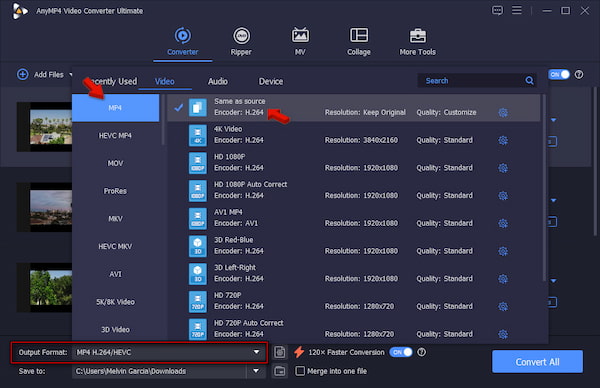Image resolution: width=600 pixels, height=388 pixels.
Task: Open settings gear for HD 720P profile
Action: (x=503, y=306)
